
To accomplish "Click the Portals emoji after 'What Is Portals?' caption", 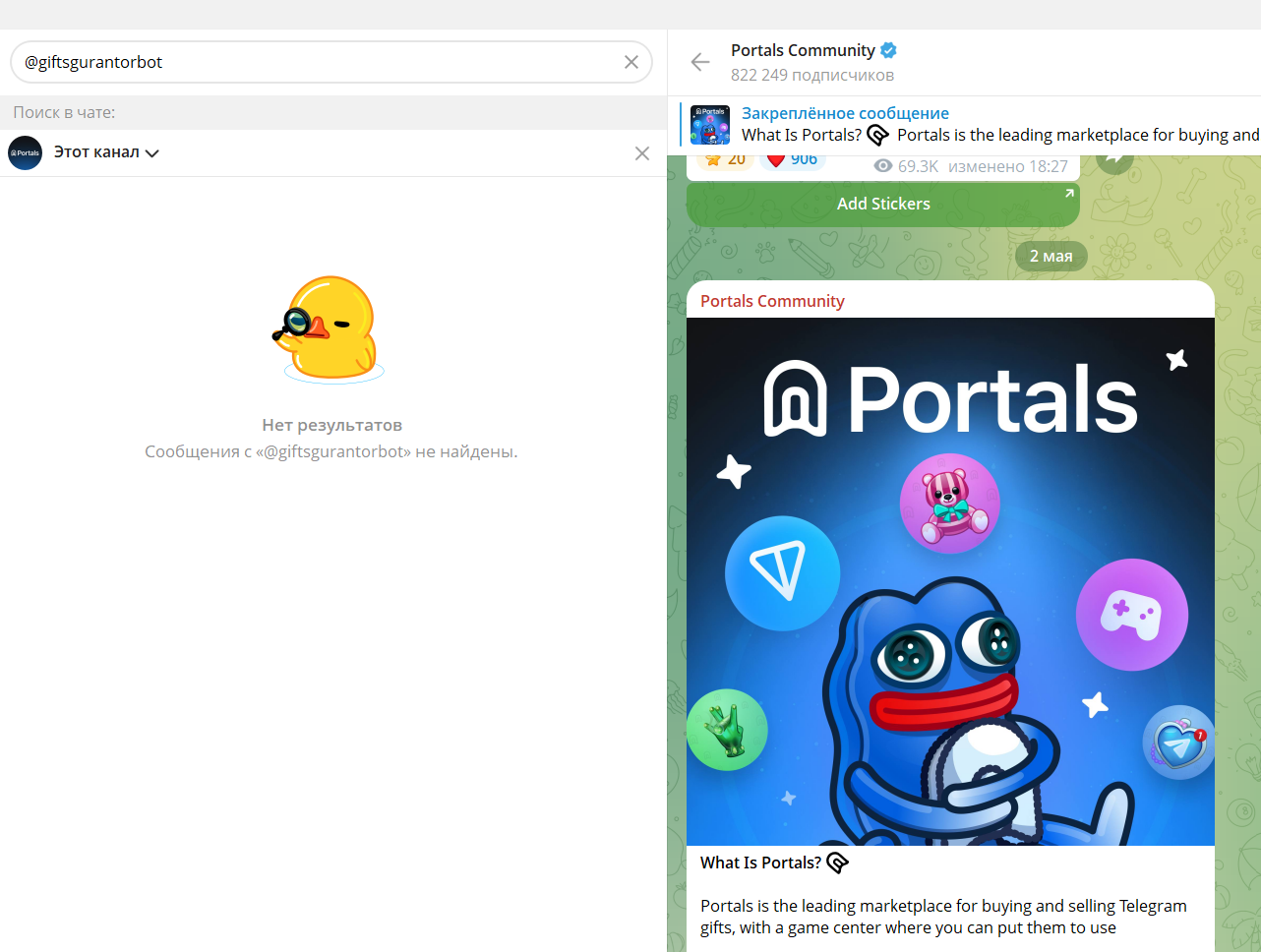I will (x=837, y=863).
